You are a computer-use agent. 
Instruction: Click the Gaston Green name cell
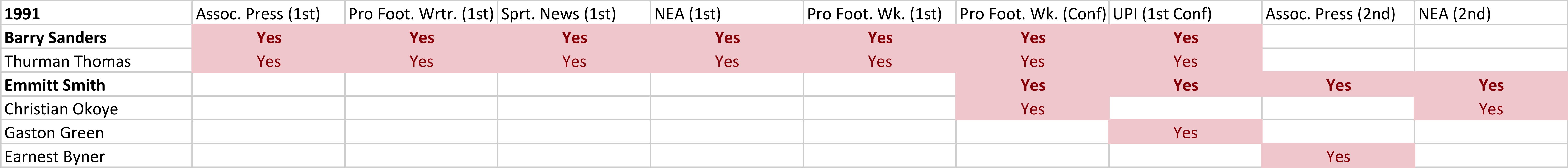point(96,133)
